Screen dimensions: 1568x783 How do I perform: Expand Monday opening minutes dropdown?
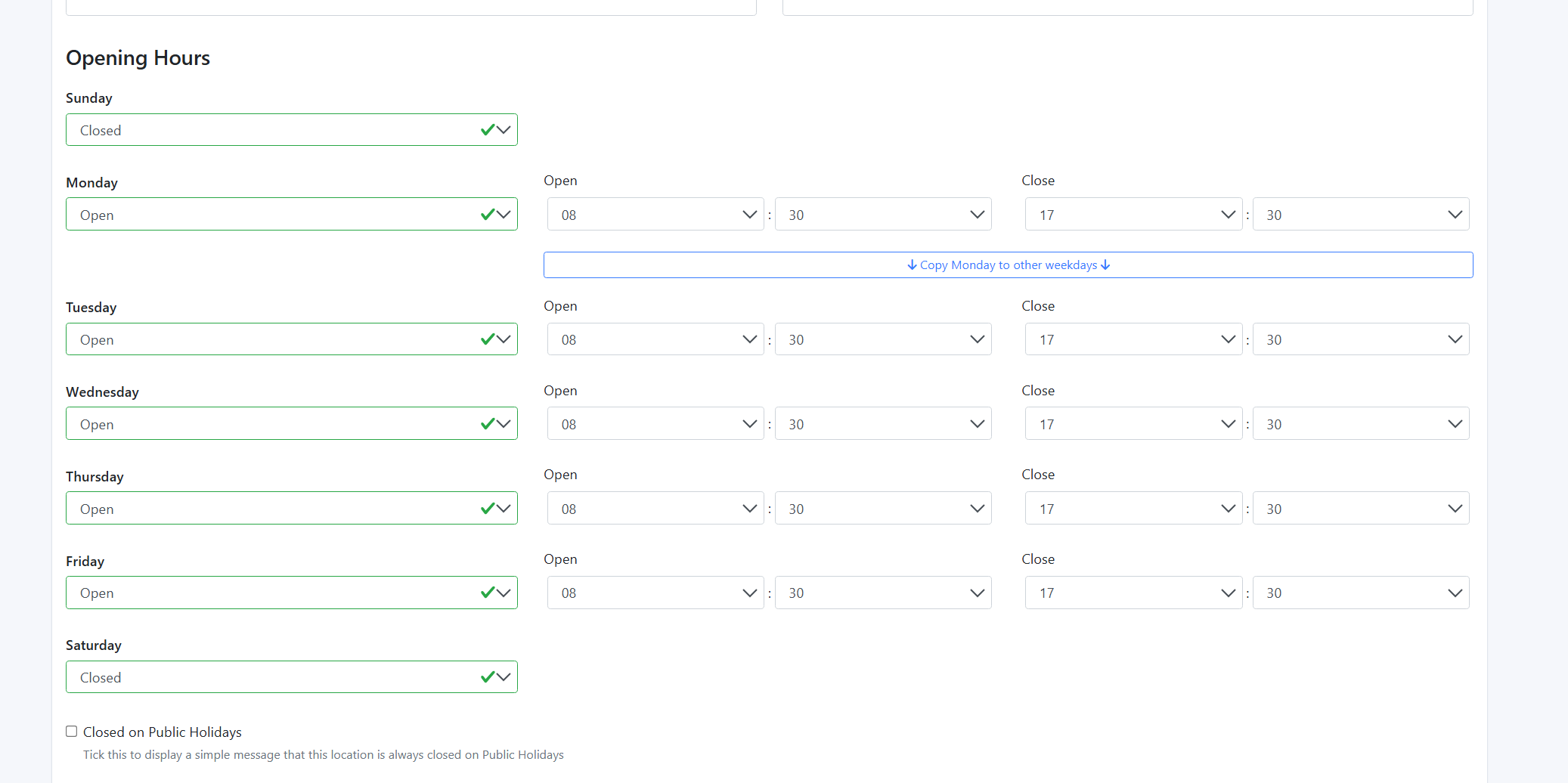point(882,215)
